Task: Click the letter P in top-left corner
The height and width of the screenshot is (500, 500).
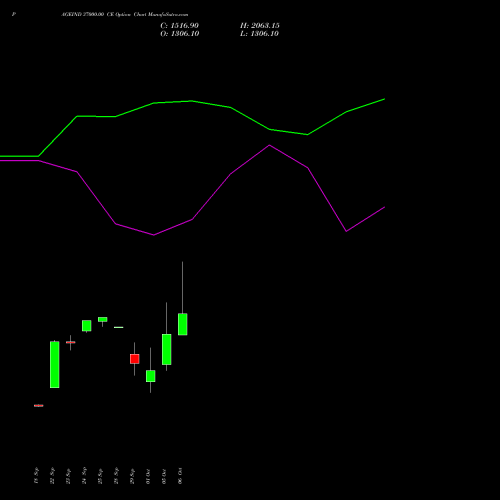Action: [x=14, y=15]
